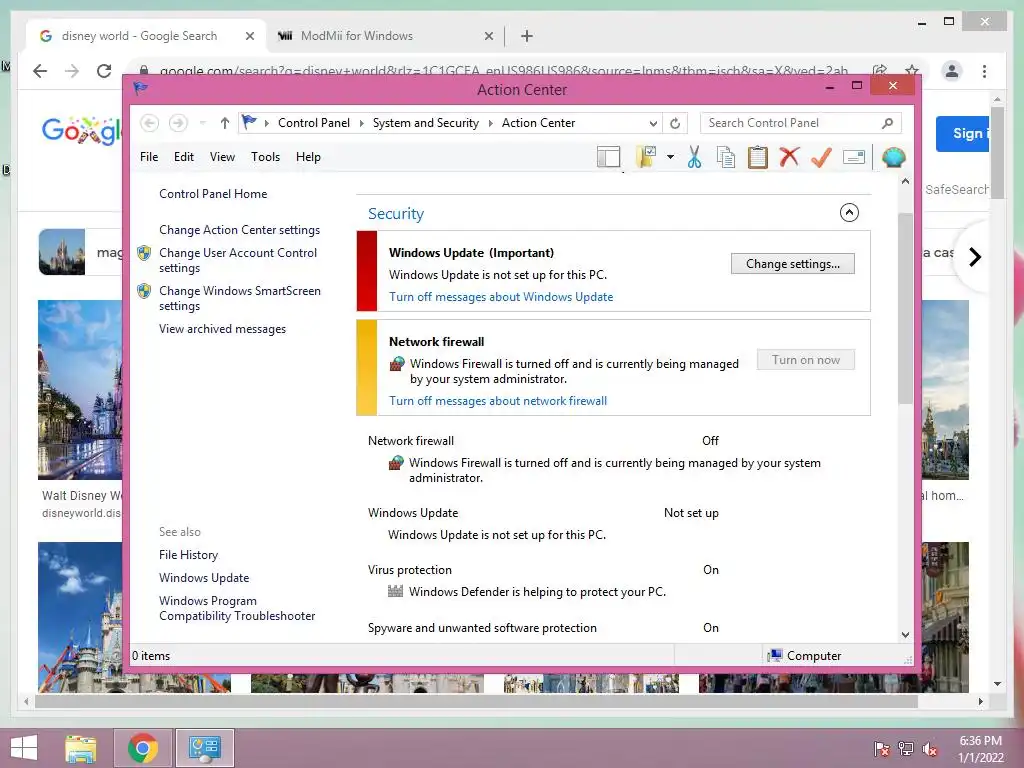Click the network tray icon

(906, 748)
